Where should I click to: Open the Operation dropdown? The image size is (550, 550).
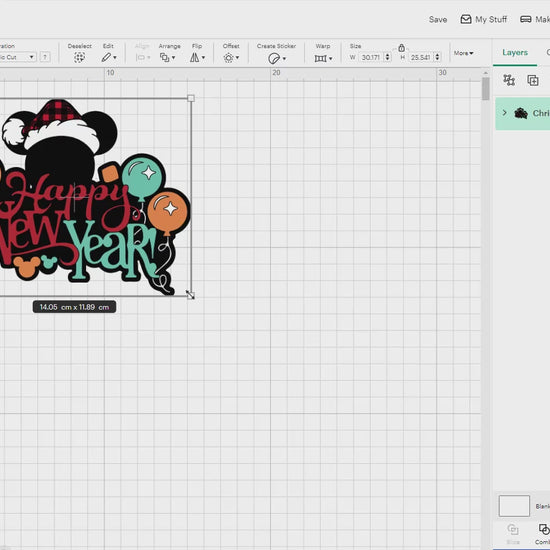(x=18, y=57)
